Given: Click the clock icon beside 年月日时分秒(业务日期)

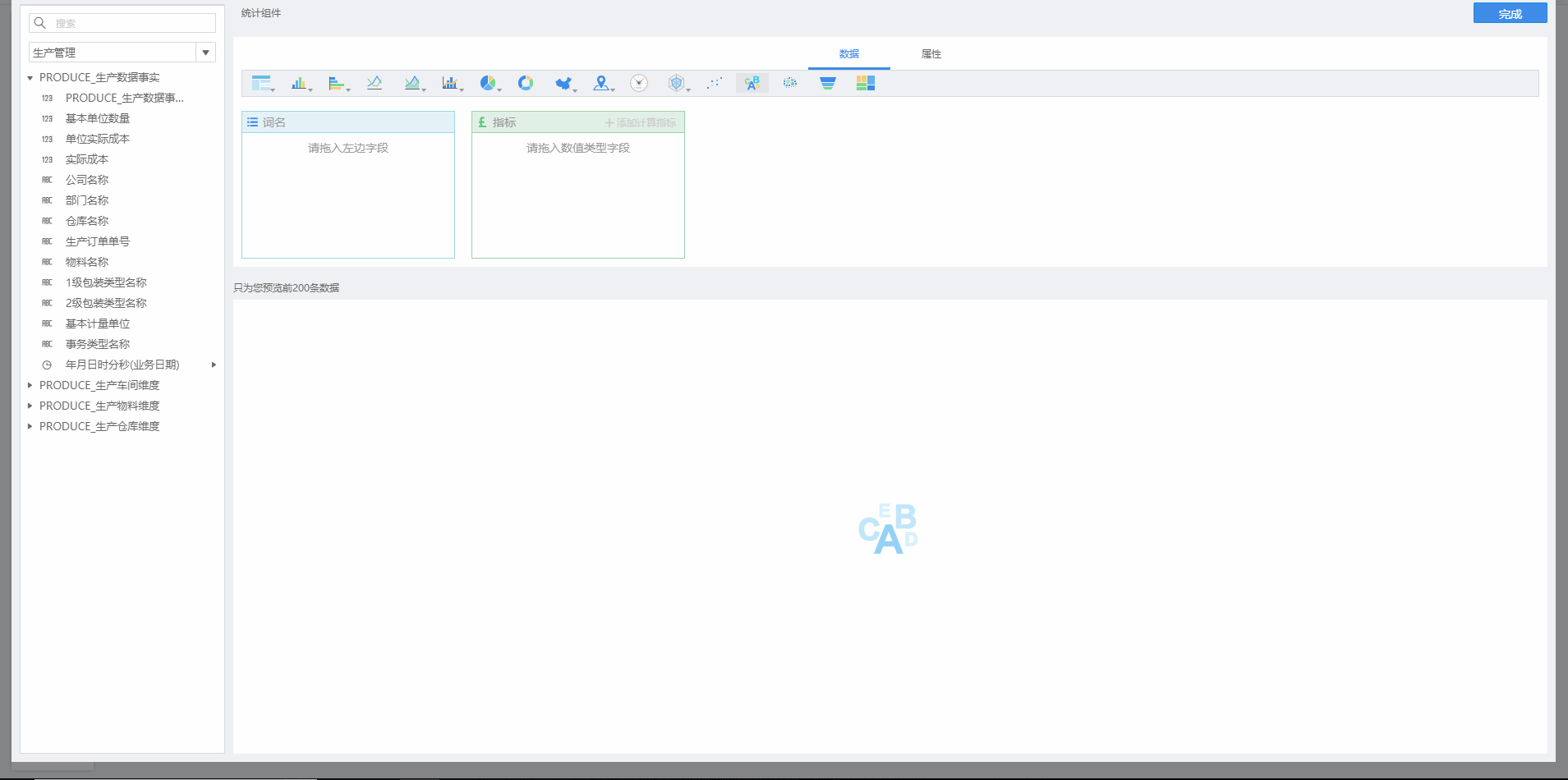Looking at the screenshot, I should coord(47,365).
